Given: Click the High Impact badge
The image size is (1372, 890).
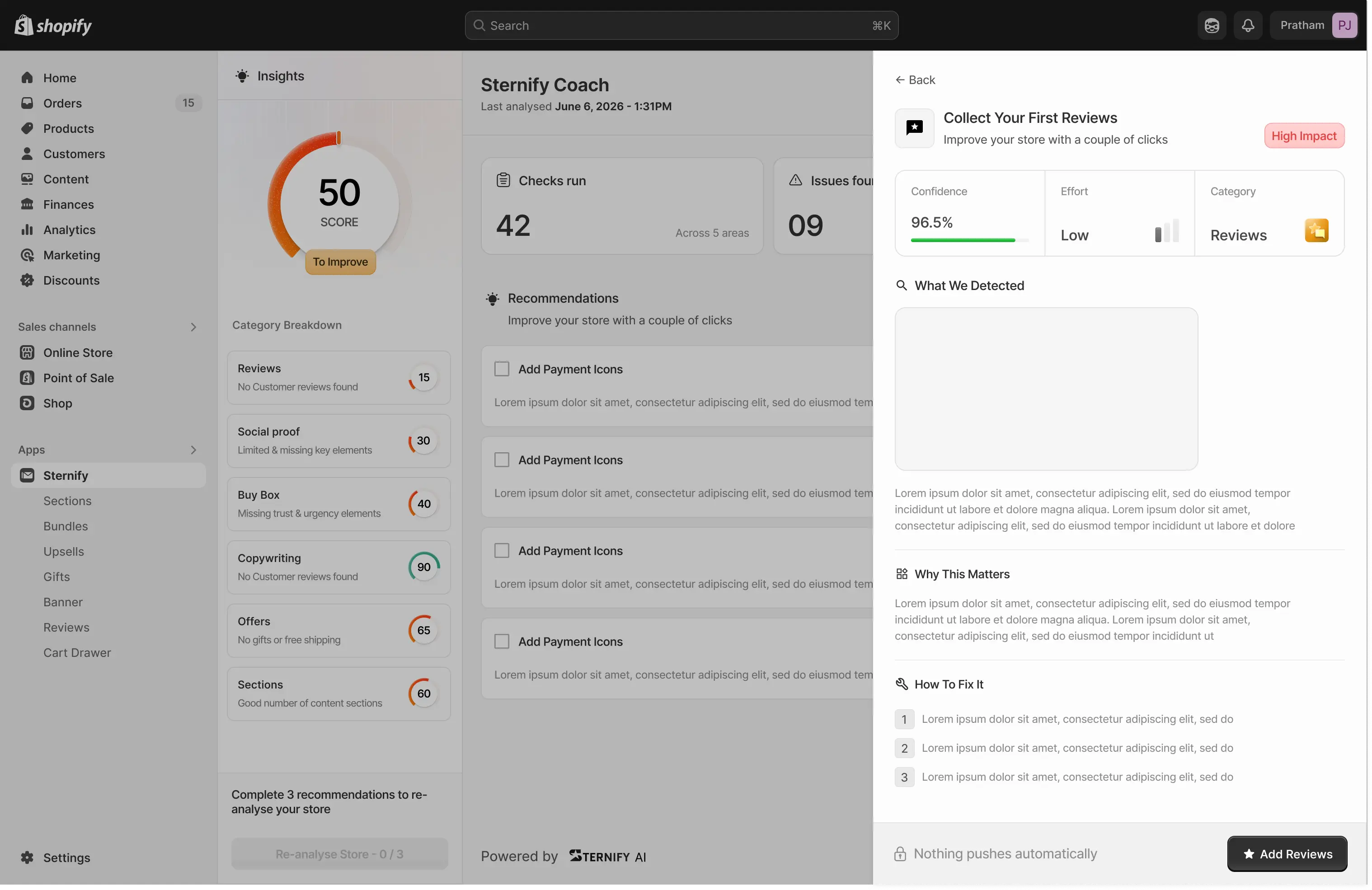Looking at the screenshot, I should point(1304,136).
